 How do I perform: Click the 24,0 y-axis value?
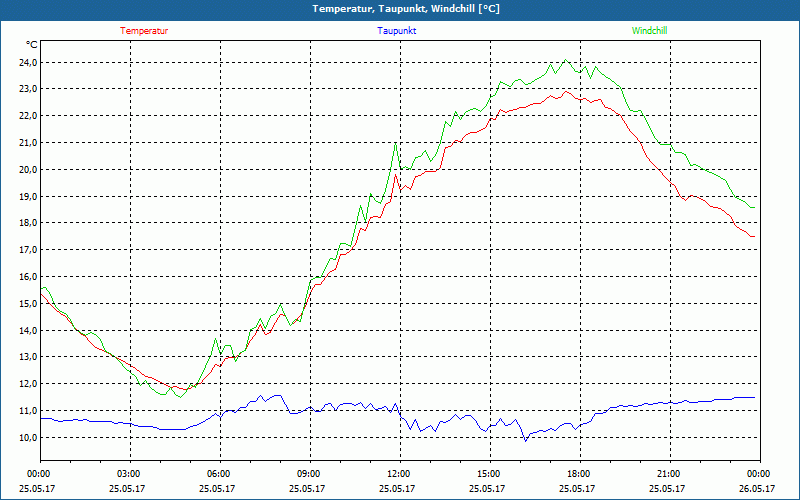pos(28,62)
